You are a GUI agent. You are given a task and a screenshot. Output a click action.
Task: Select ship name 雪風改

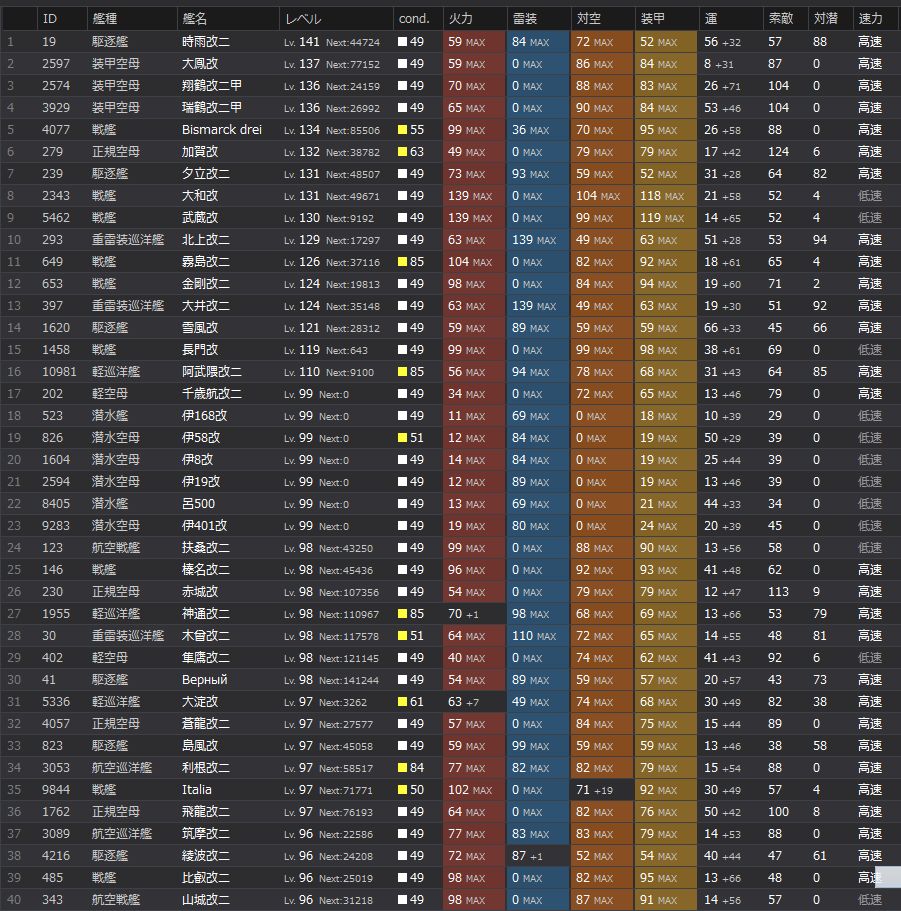coord(200,328)
